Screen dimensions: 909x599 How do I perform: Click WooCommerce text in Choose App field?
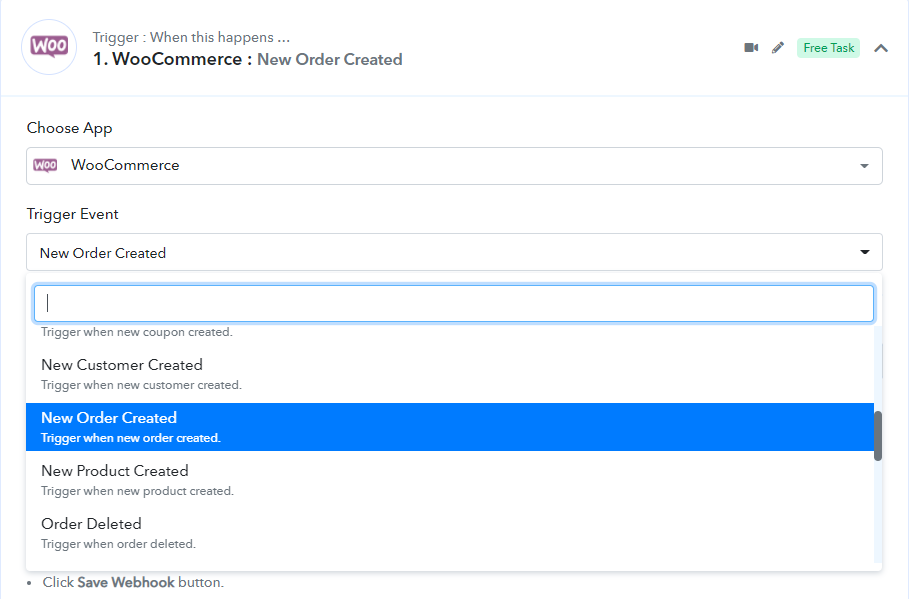coord(125,165)
